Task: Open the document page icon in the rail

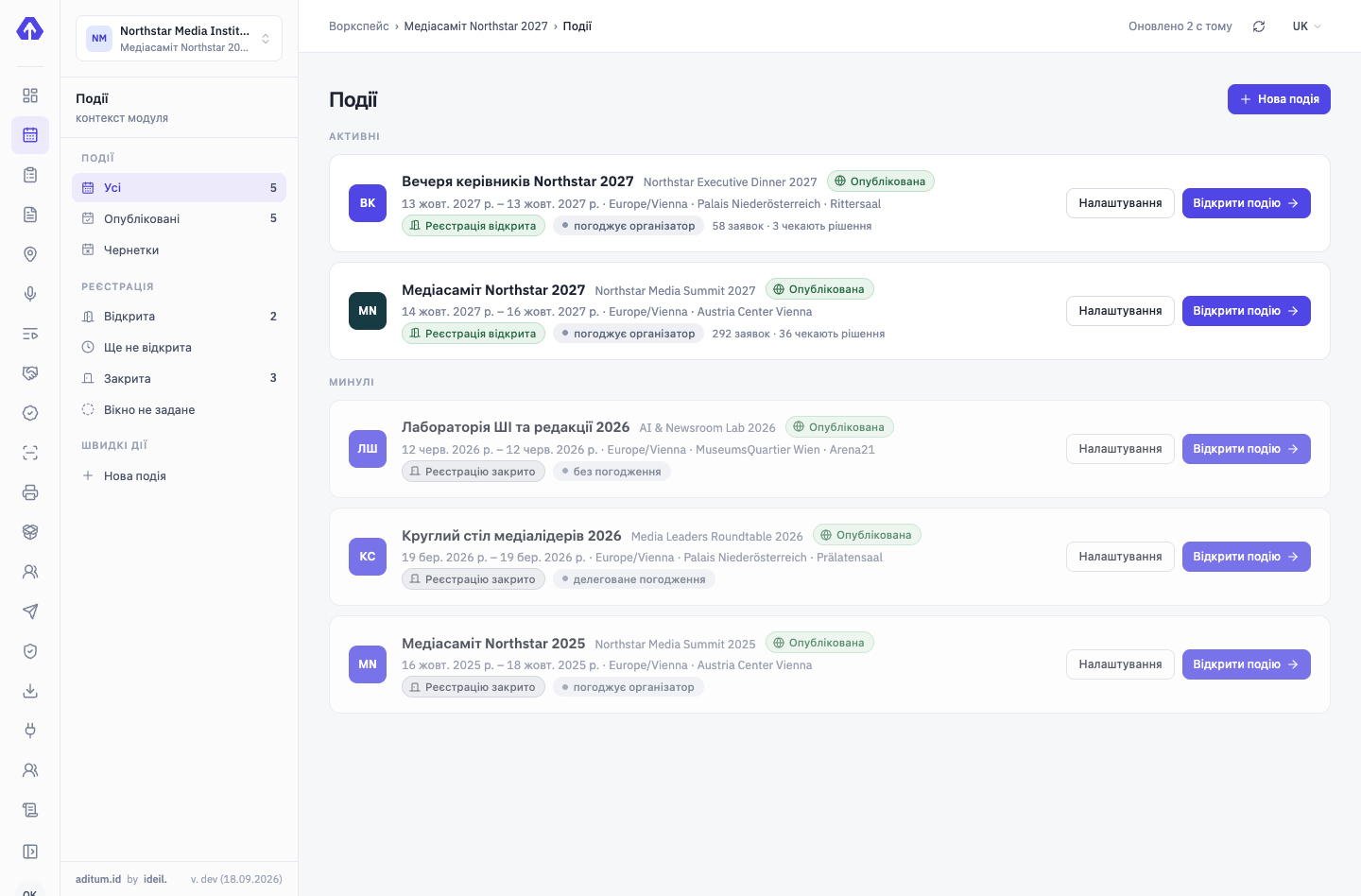Action: point(30,215)
